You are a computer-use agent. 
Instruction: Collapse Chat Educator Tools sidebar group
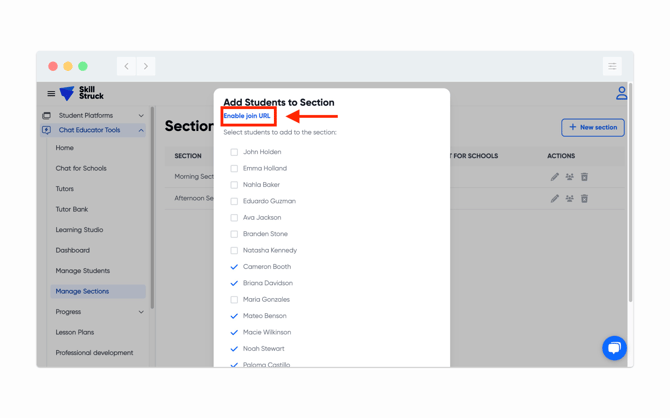(141, 130)
